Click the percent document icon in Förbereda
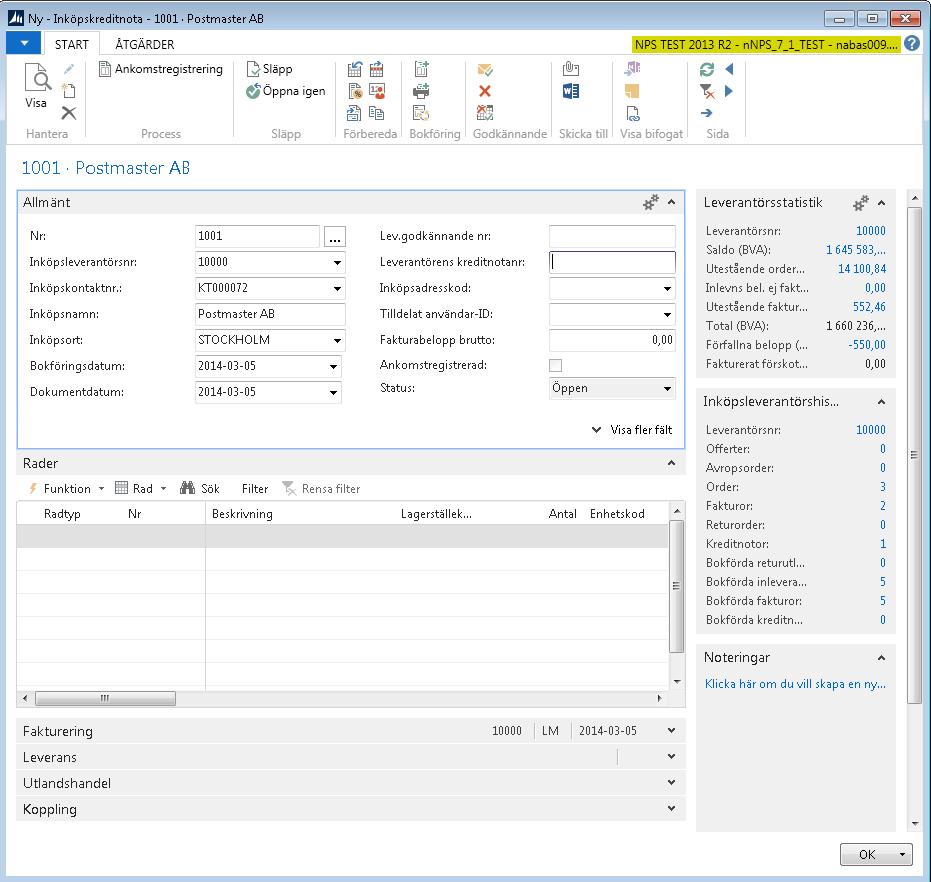Image resolution: width=931 pixels, height=882 pixels. (x=355, y=91)
